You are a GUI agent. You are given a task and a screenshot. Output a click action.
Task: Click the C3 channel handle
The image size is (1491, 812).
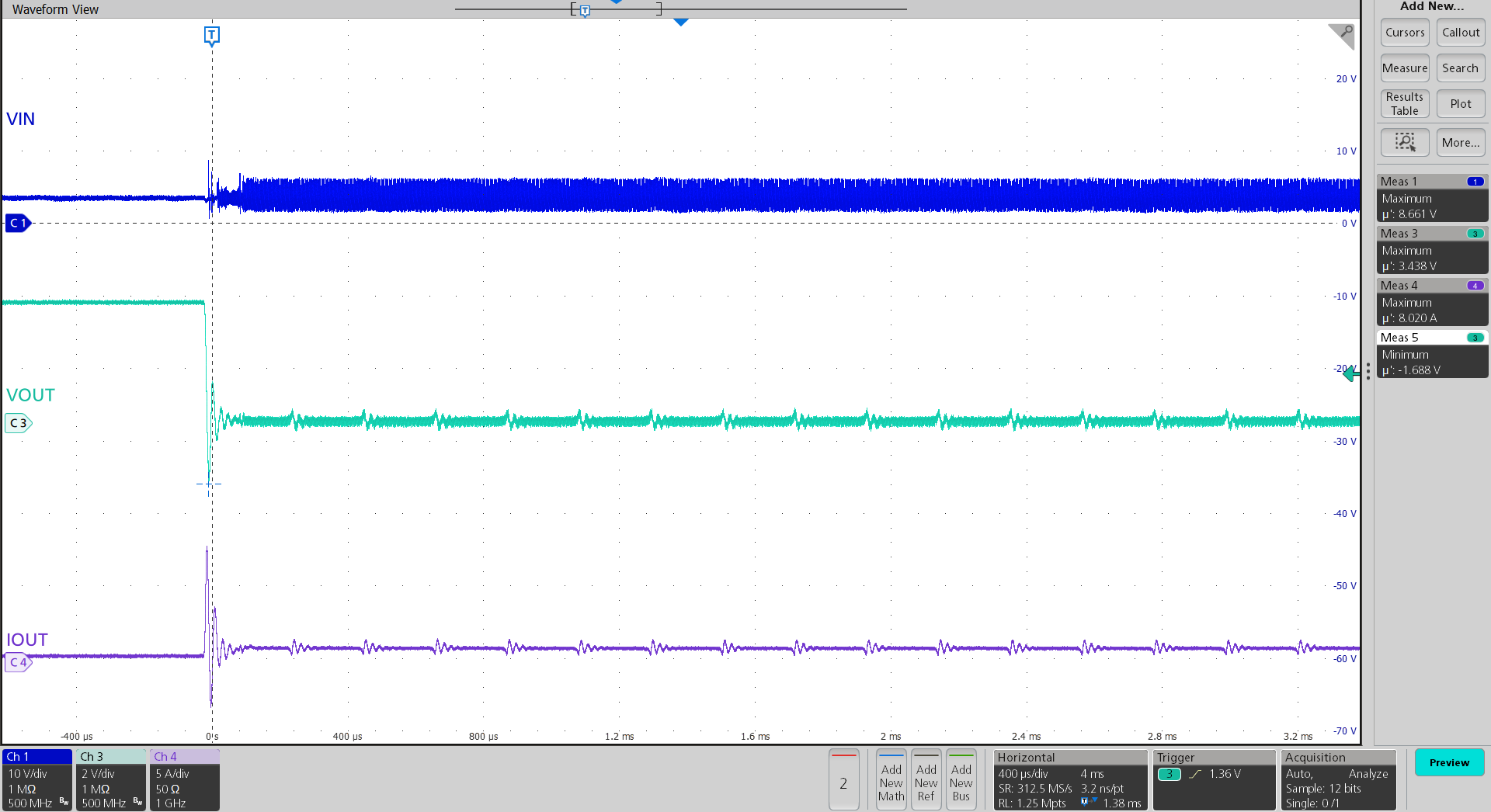click(x=18, y=423)
